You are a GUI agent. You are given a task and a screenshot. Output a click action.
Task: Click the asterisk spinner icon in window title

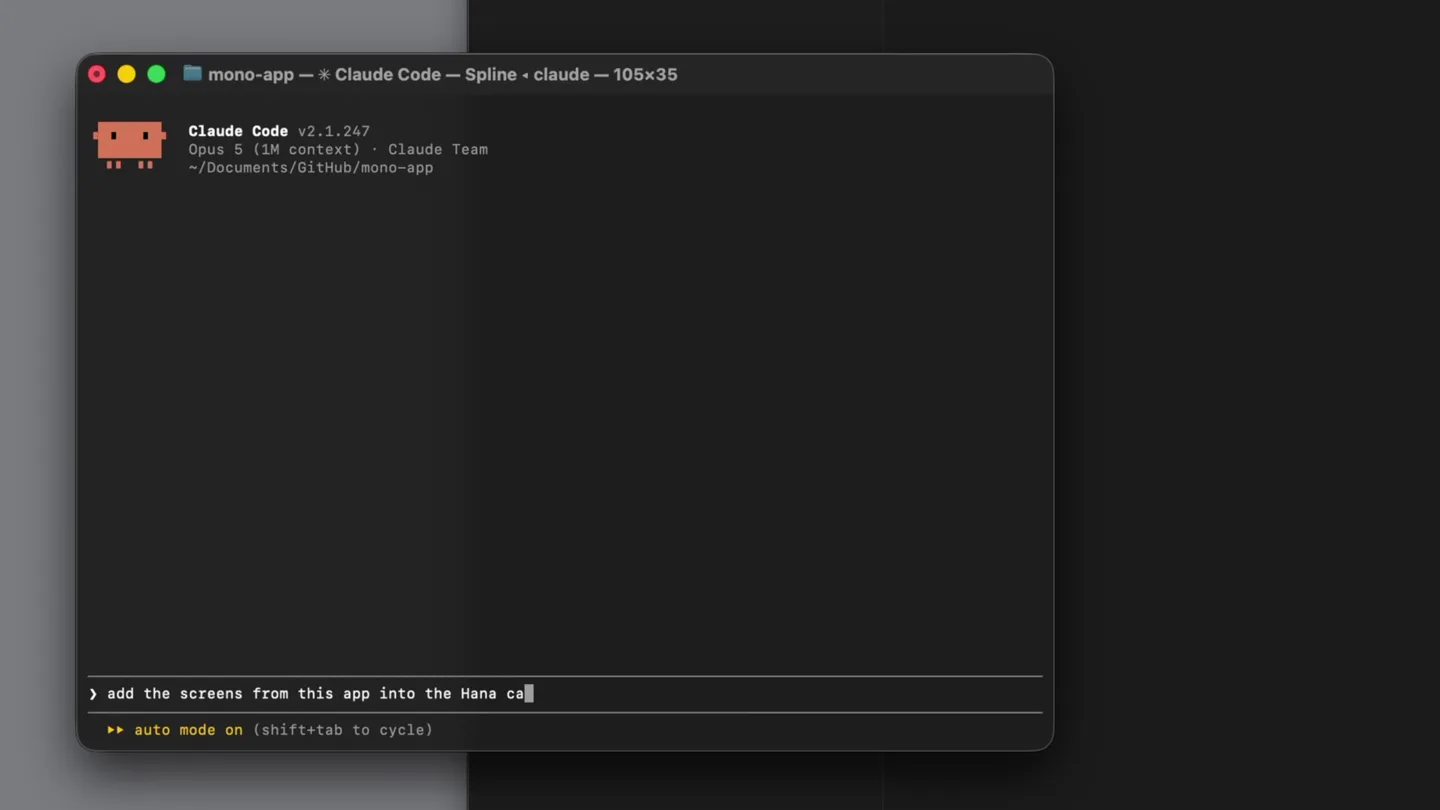324,75
